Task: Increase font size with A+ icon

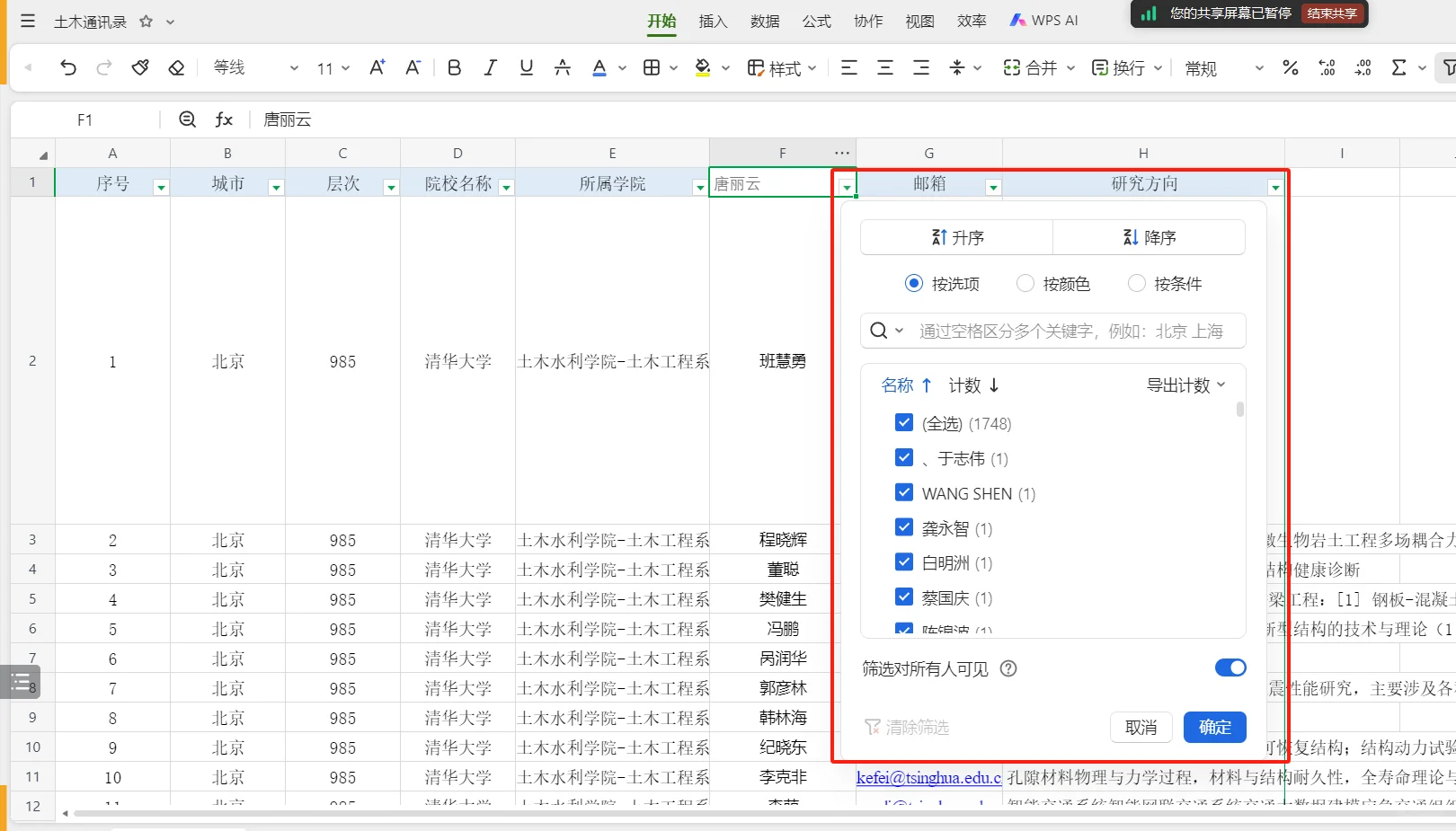Action: tap(377, 67)
